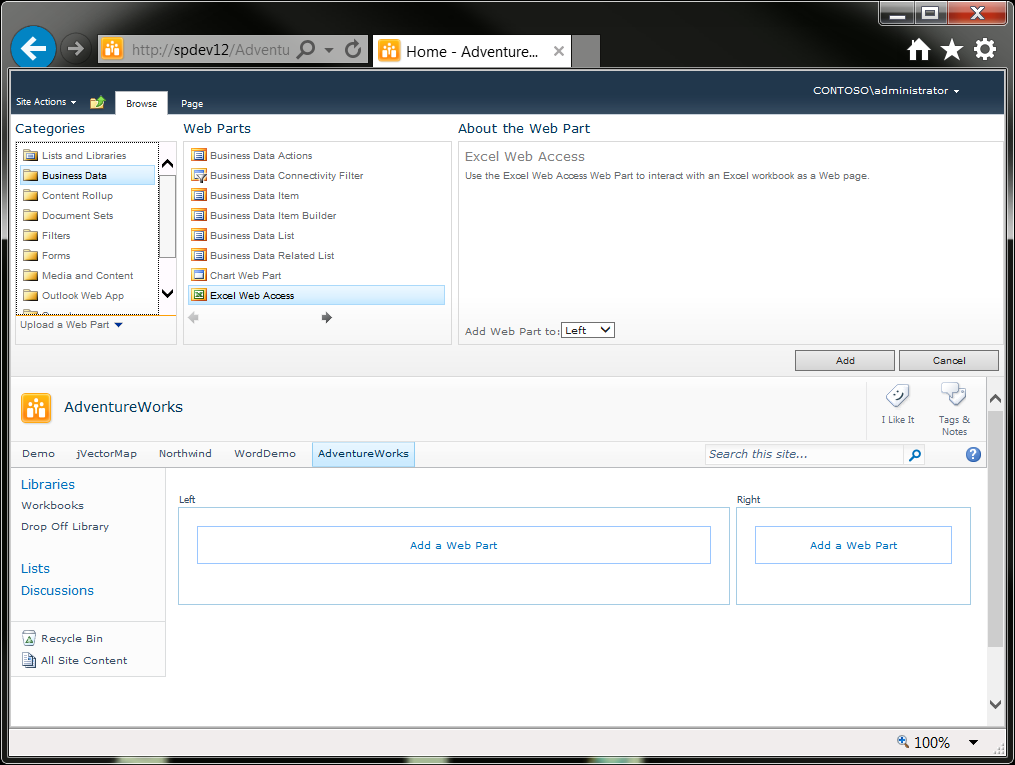Click the Categories list scroll down arrow
Image resolution: width=1015 pixels, height=765 pixels.
[168, 293]
